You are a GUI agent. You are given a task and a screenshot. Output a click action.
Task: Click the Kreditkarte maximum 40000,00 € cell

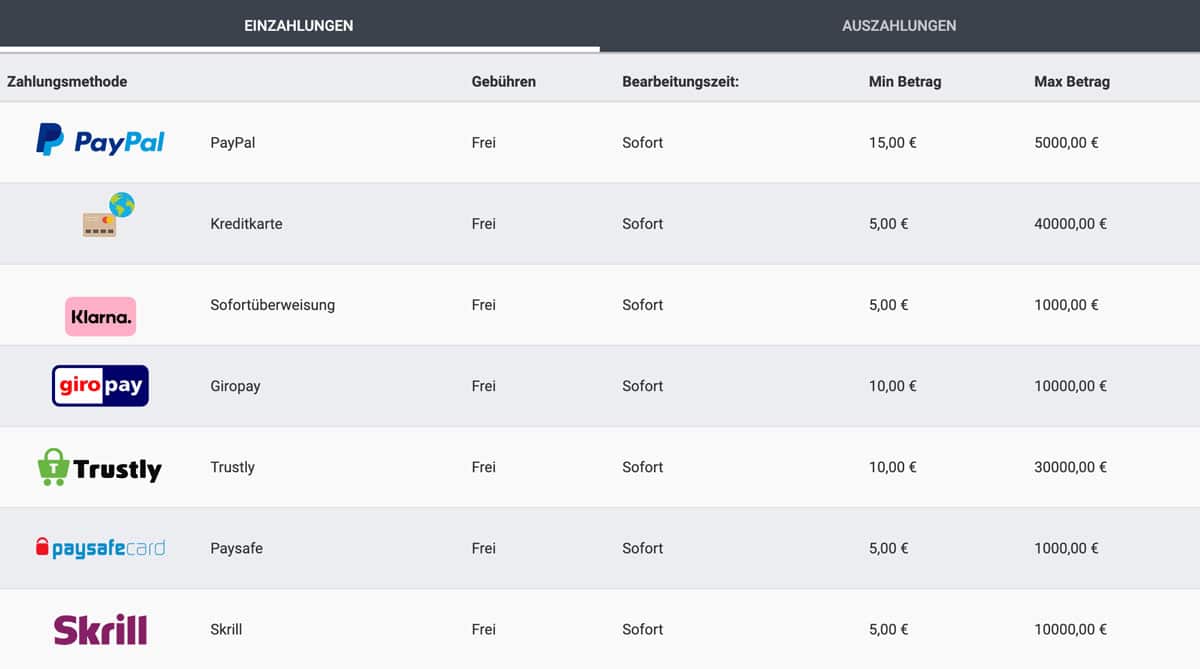1070,224
